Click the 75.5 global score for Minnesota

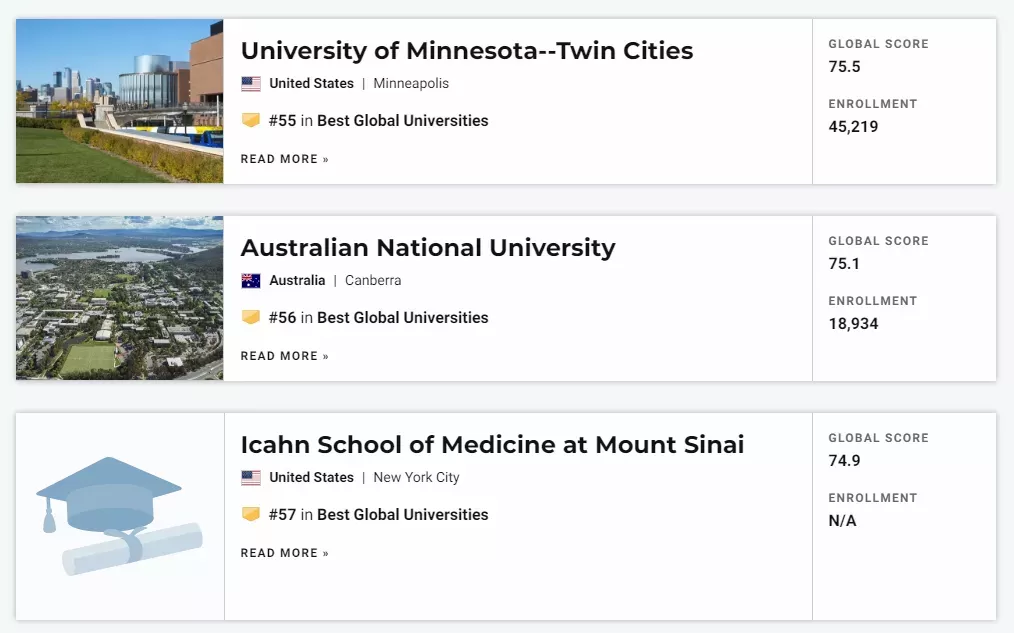pos(845,67)
